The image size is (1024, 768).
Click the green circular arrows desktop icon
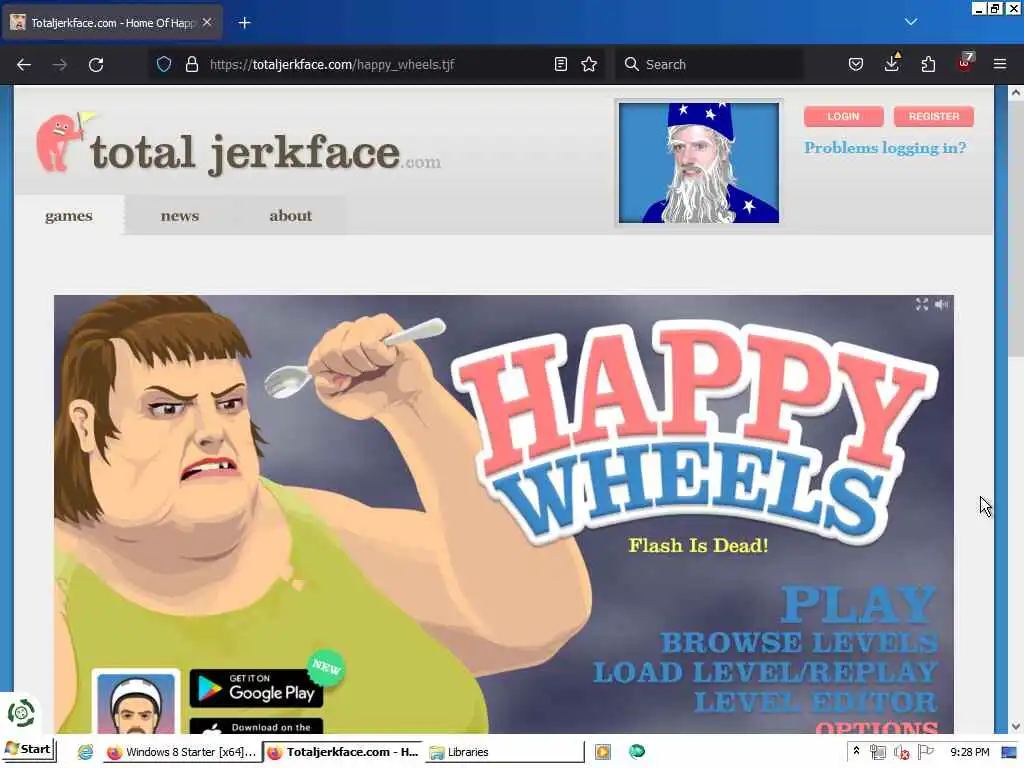coord(21,712)
